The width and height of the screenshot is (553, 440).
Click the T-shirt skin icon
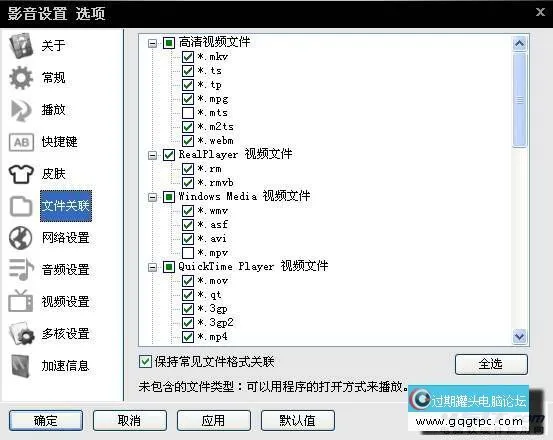21,174
